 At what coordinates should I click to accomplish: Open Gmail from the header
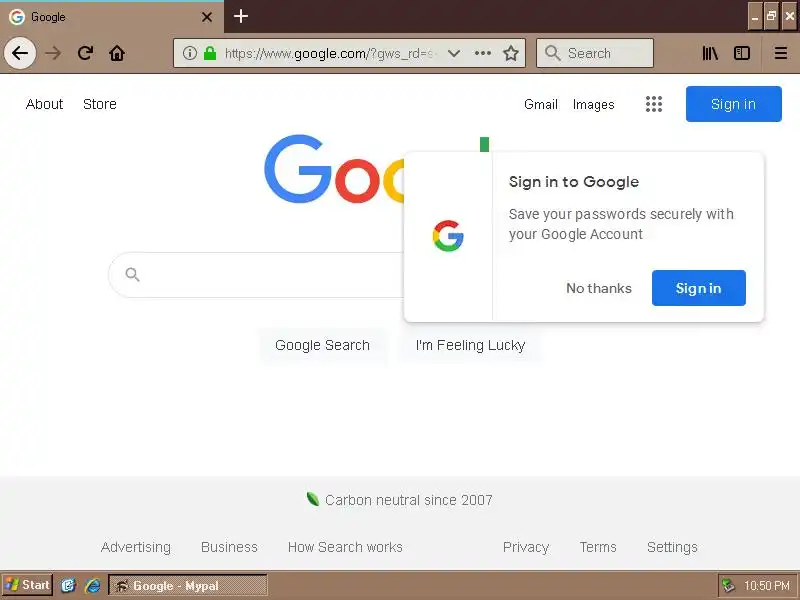click(x=541, y=104)
